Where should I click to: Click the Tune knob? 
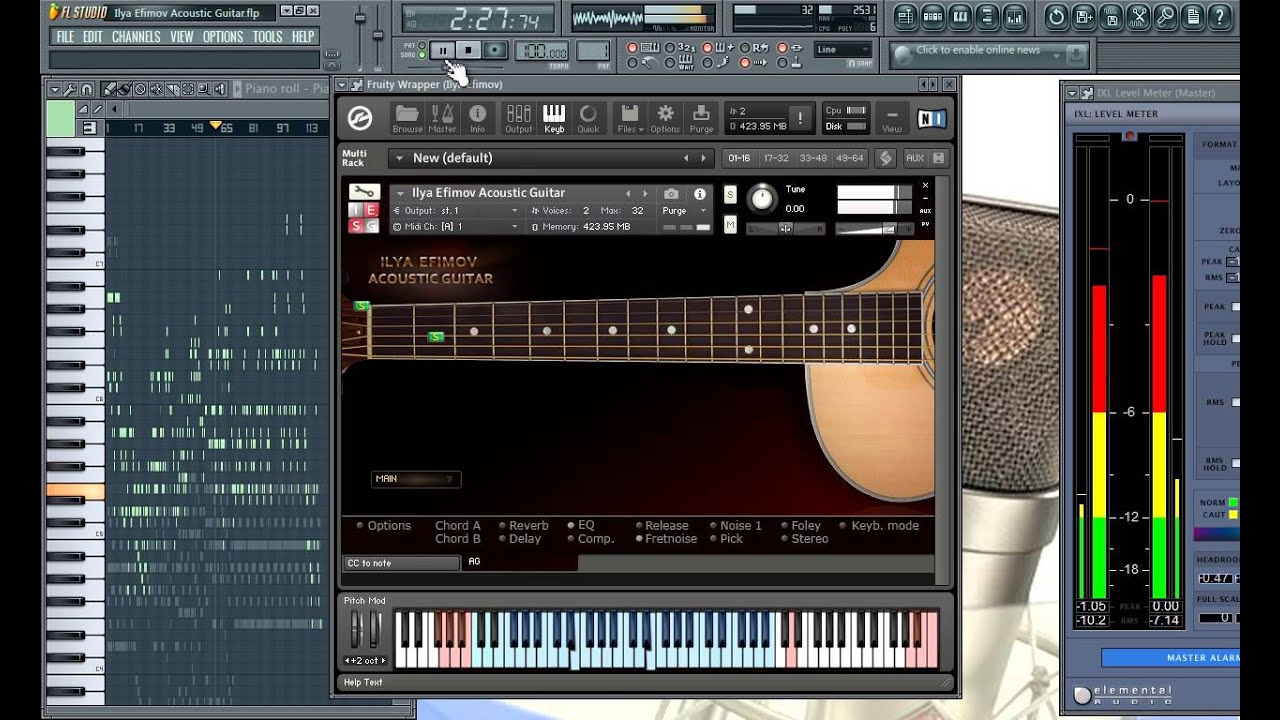coord(762,199)
